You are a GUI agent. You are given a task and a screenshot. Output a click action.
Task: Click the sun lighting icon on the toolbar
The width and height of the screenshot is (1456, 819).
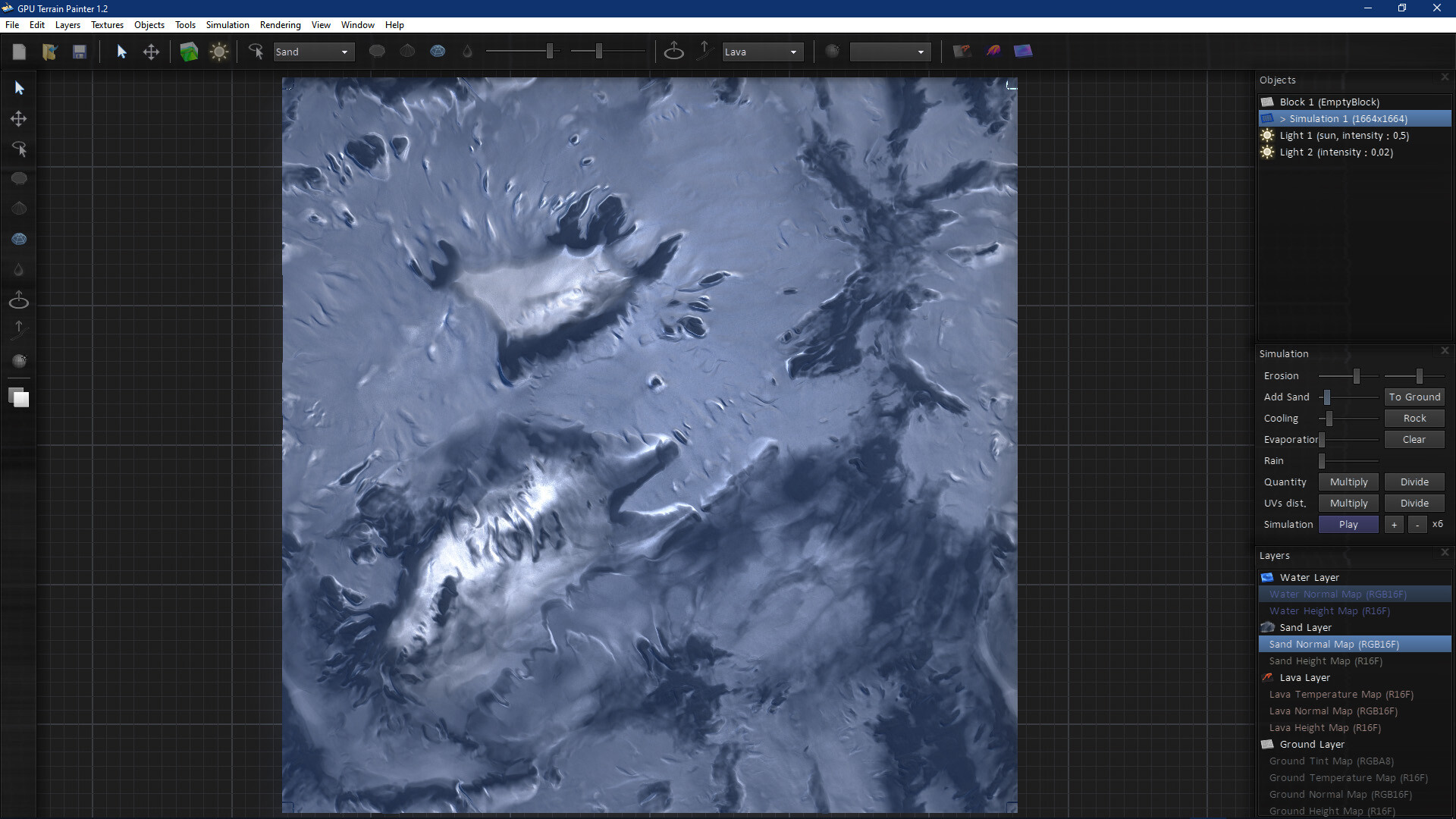[x=218, y=51]
